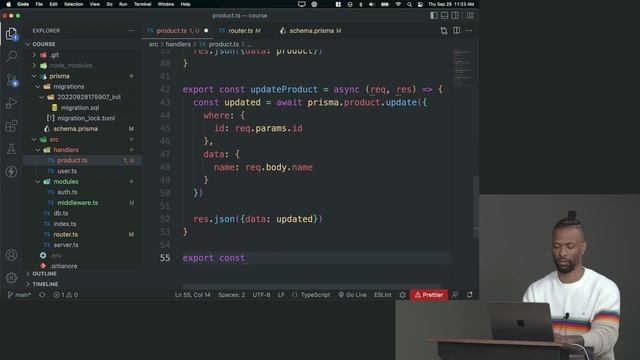This screenshot has width=640, height=360.
Task: Click the Prettier status bar button
Action: tap(429, 295)
